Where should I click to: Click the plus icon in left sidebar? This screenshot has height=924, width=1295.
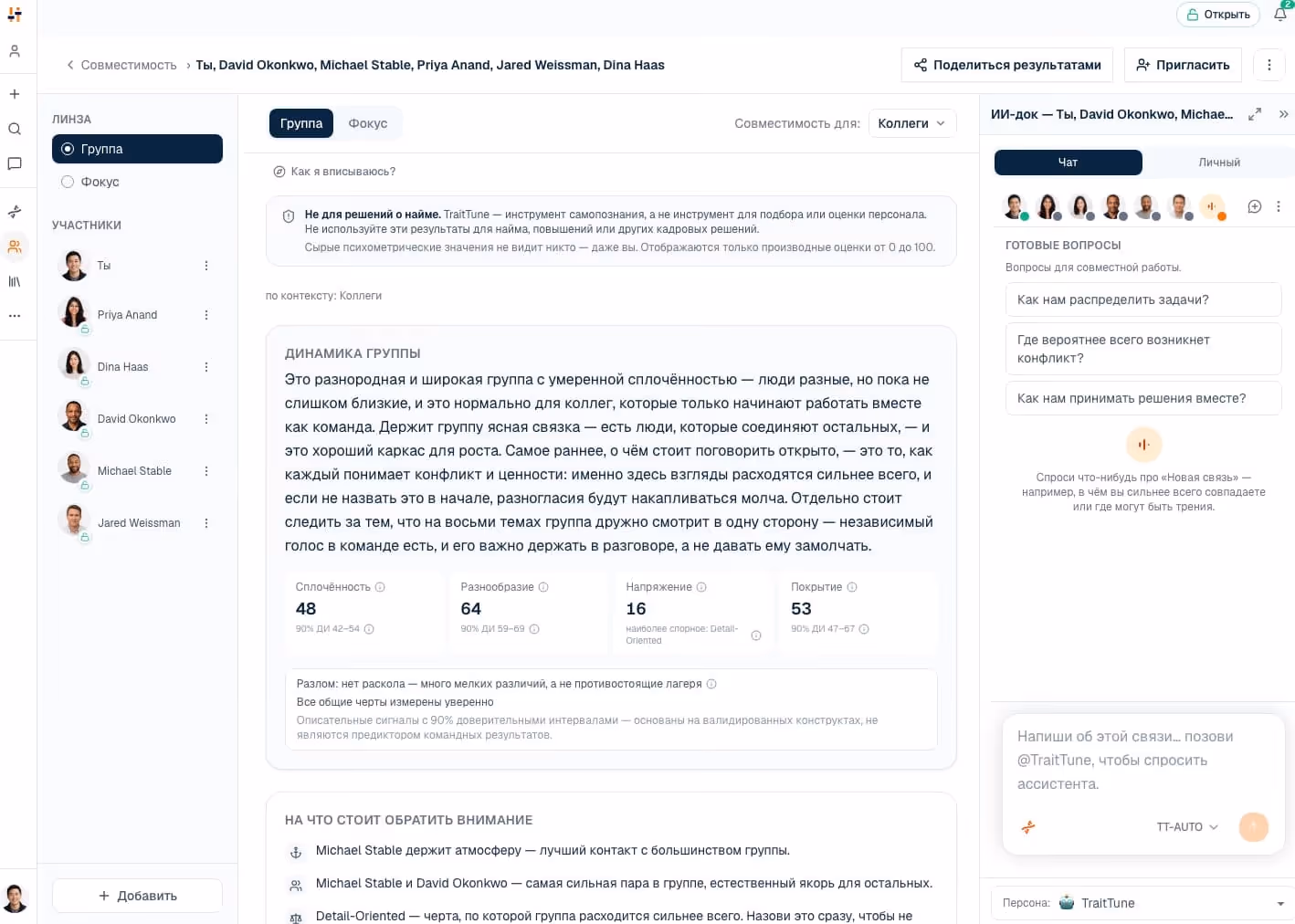(15, 94)
